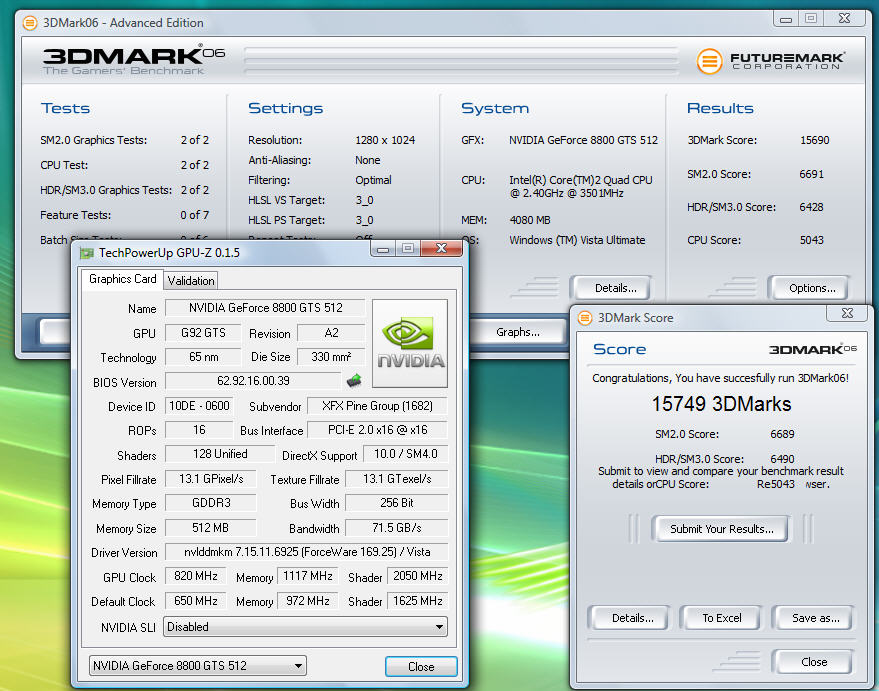Image resolution: width=879 pixels, height=691 pixels.
Task: Click the SM2.0 Score value 6691
Action: pyautogui.click(x=811, y=174)
